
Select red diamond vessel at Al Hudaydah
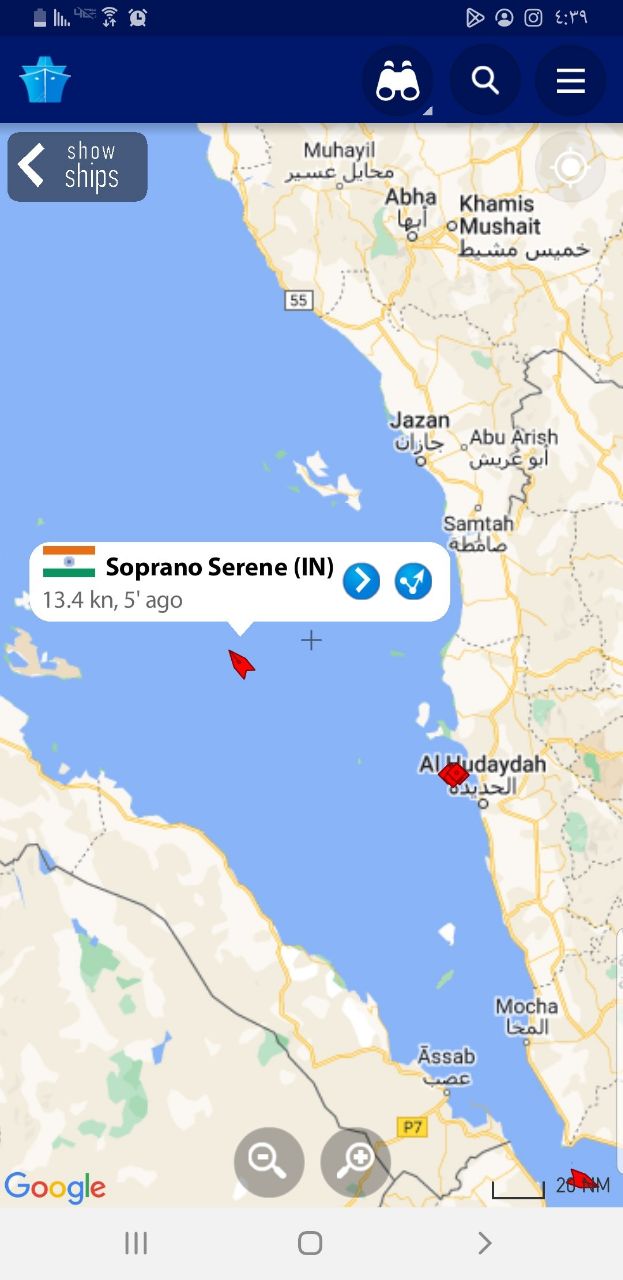454,774
